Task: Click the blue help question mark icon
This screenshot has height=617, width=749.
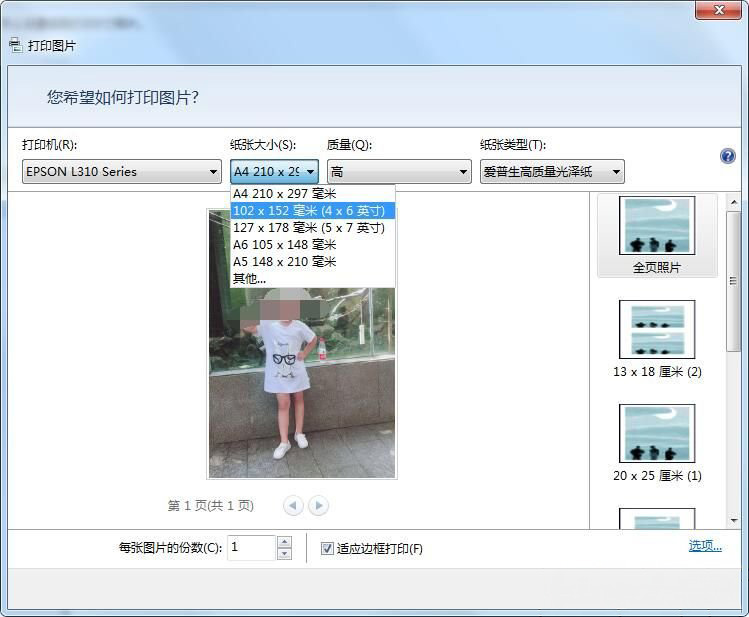Action: (x=728, y=156)
